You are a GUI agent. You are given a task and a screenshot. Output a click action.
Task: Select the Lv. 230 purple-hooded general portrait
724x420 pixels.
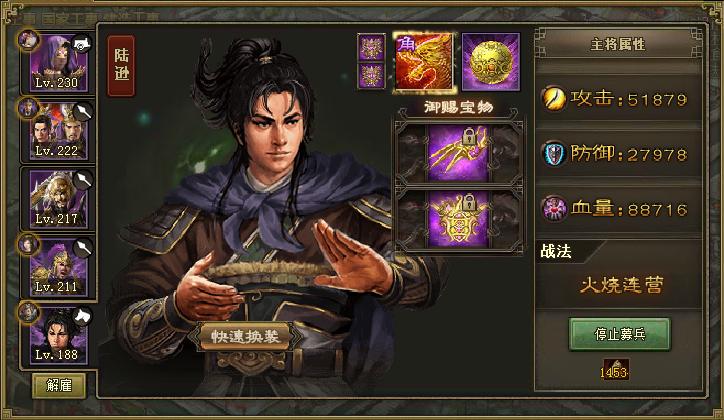click(x=58, y=63)
